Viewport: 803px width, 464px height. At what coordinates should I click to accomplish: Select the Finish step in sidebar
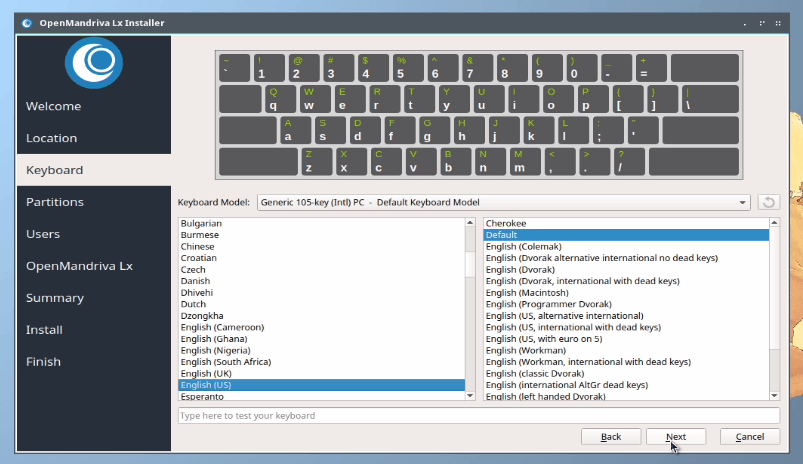[x=94, y=362]
